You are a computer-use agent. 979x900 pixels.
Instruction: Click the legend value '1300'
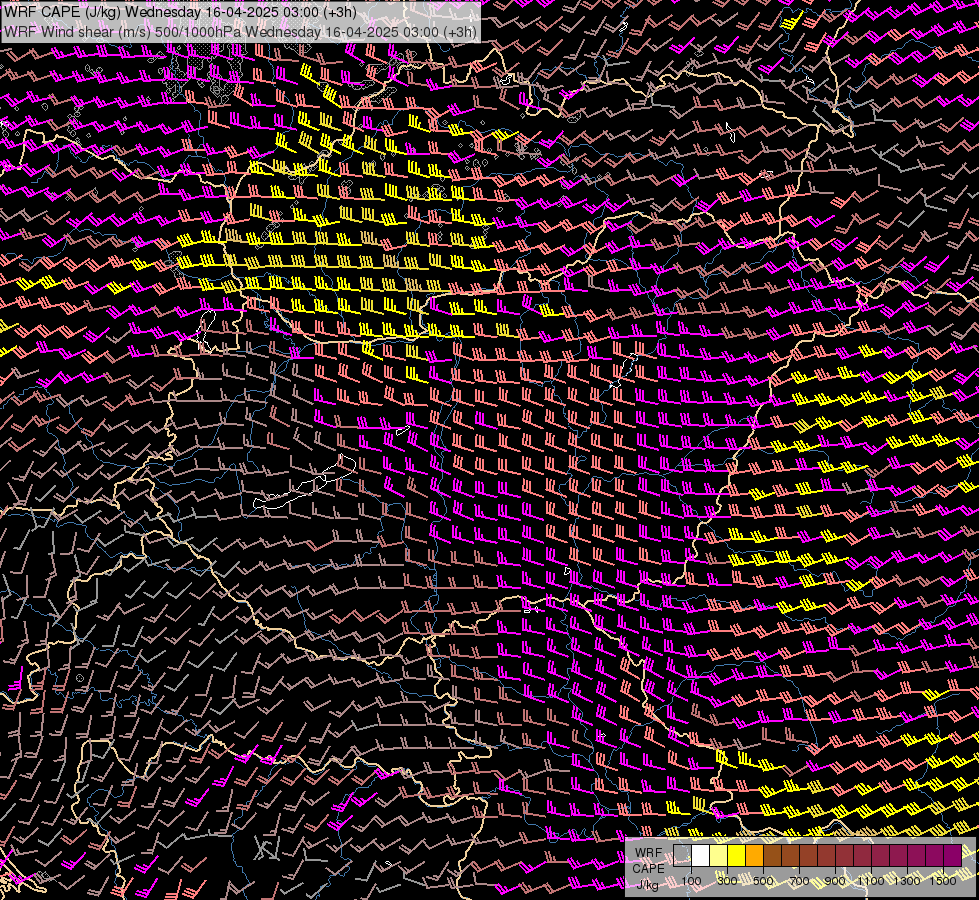click(x=907, y=881)
